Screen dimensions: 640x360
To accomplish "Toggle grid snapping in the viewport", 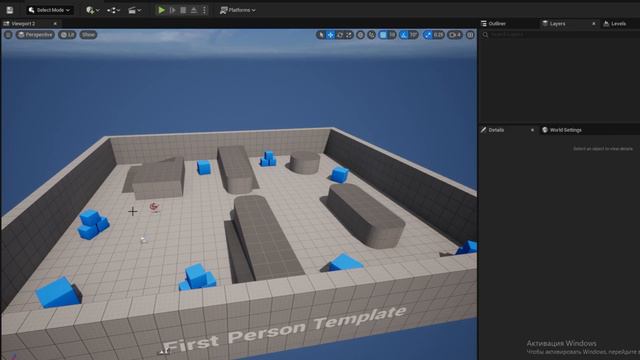I will point(383,35).
